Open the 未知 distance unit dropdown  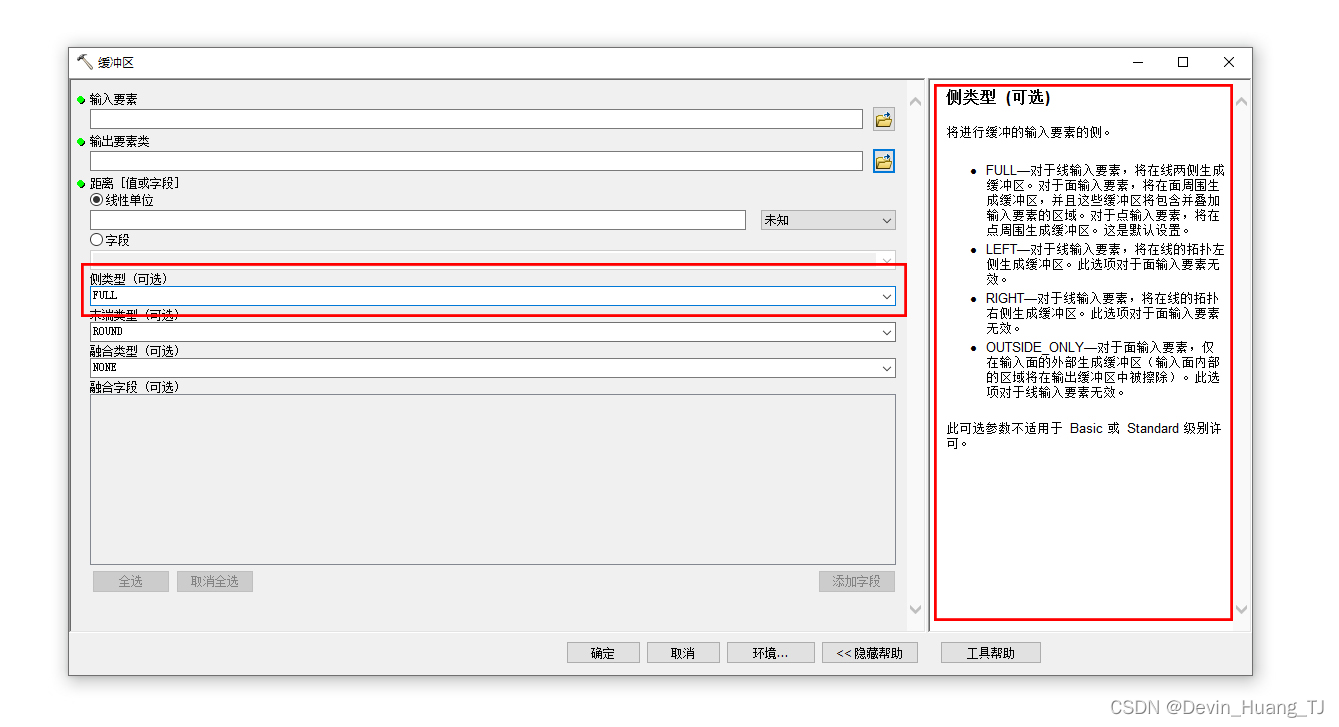point(828,220)
